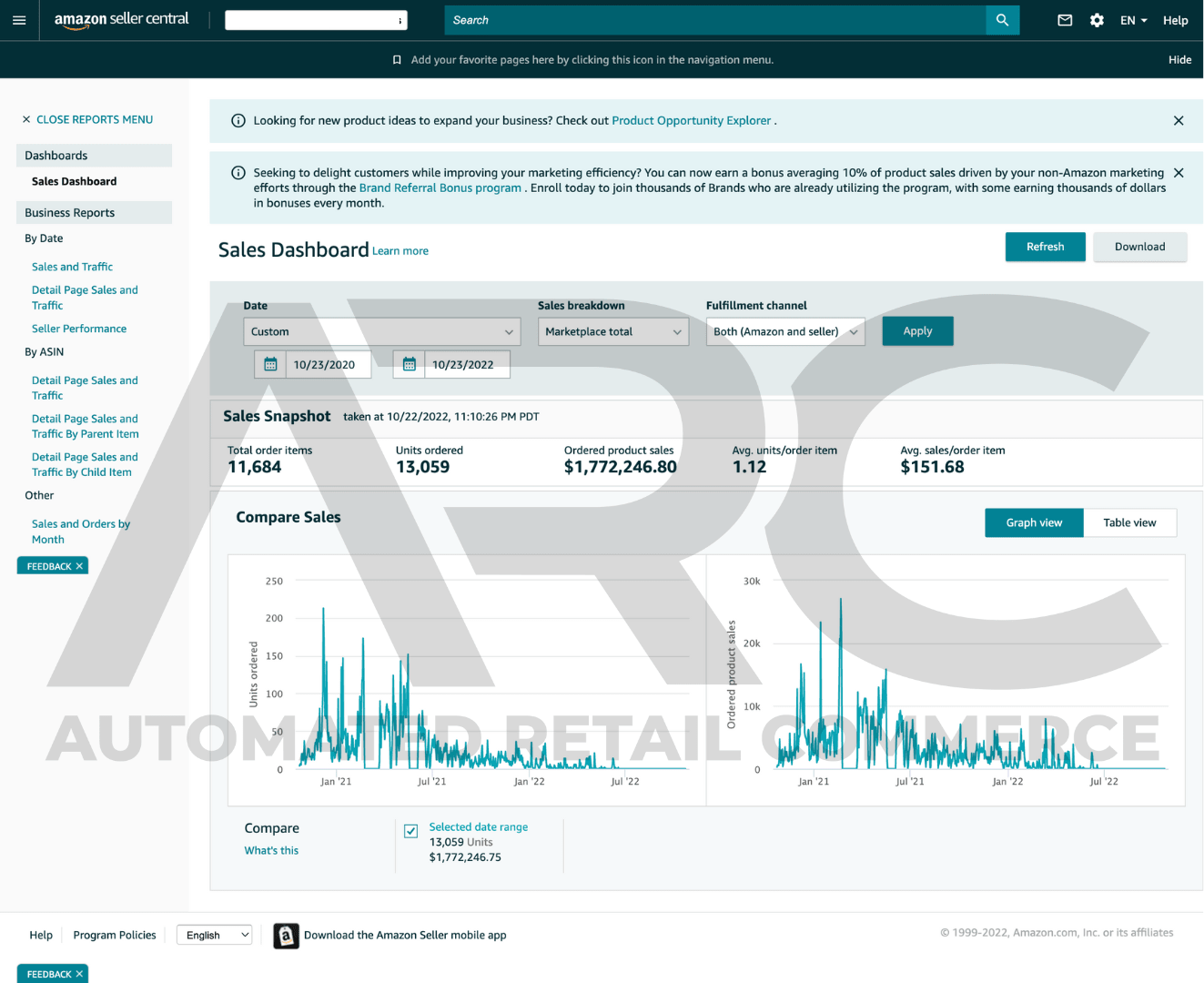Open Brand Referral Bonus program link
The width and height of the screenshot is (1204, 983).
[x=440, y=188]
